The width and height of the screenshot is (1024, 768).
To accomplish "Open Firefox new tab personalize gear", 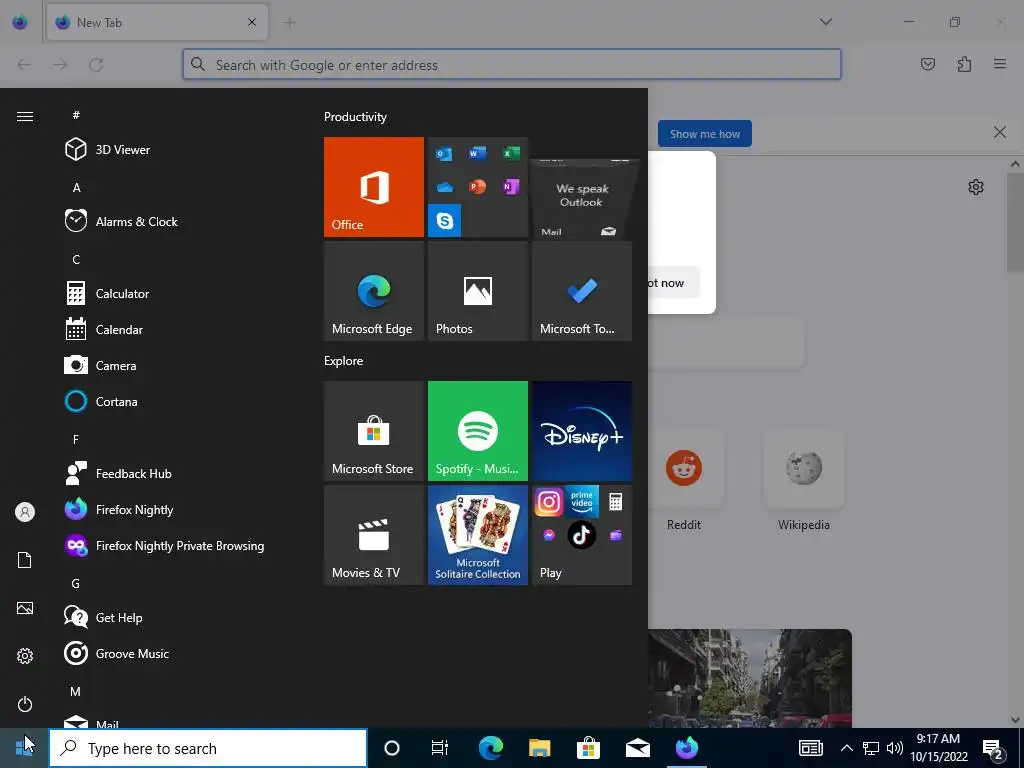I will pyautogui.click(x=976, y=187).
